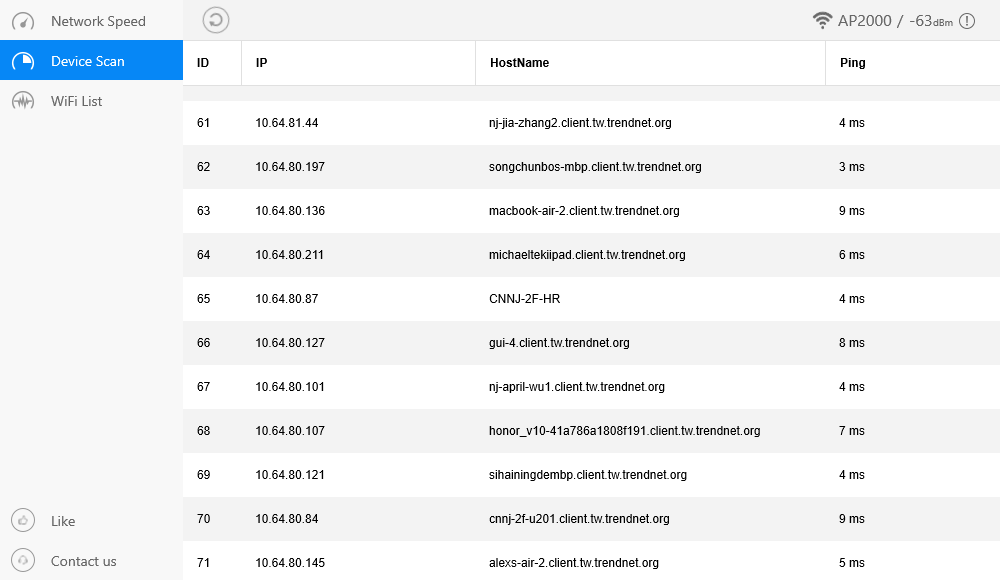This screenshot has width=1000, height=580.
Task: Click the ID column header
Action: tap(203, 62)
